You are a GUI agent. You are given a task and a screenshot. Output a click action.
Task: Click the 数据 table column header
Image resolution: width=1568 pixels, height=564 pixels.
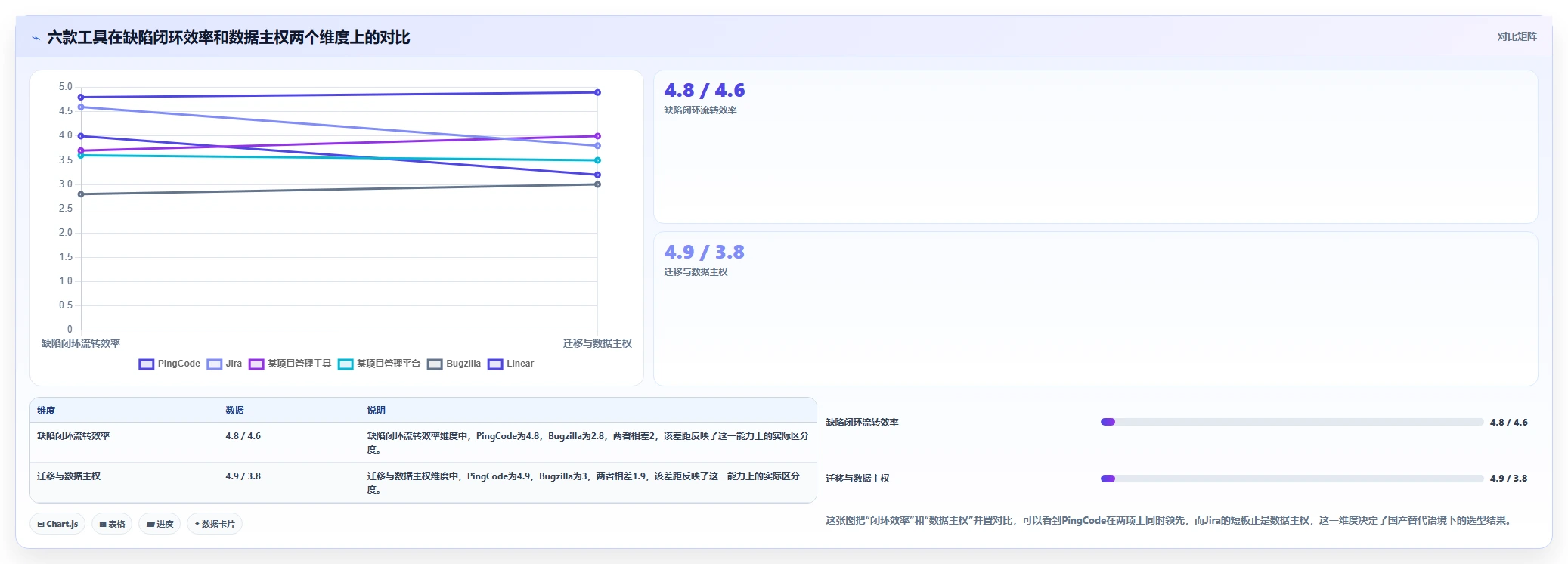point(234,411)
